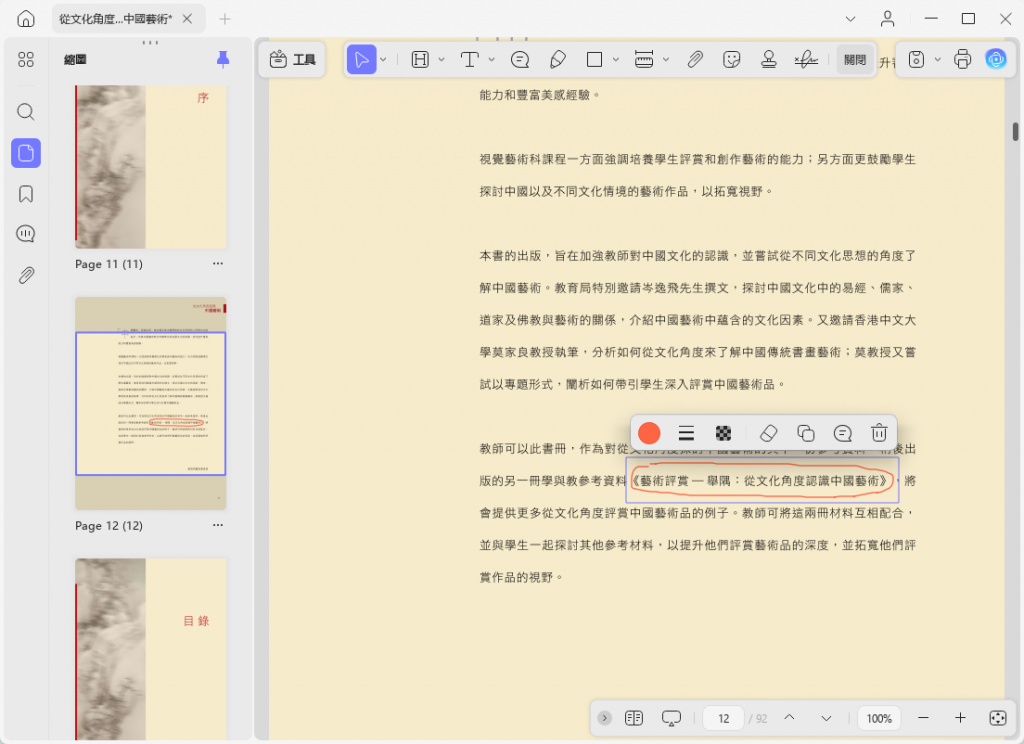Select the measurement ruler tool

(644, 59)
